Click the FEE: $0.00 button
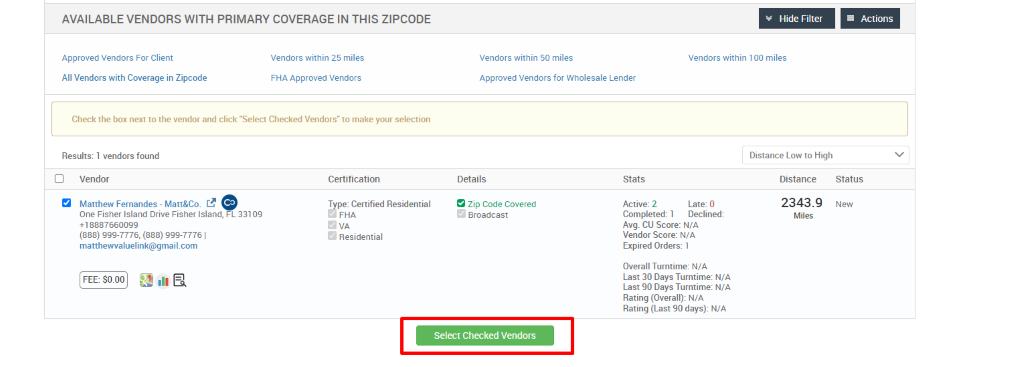This screenshot has height=367, width=1024. click(x=104, y=279)
